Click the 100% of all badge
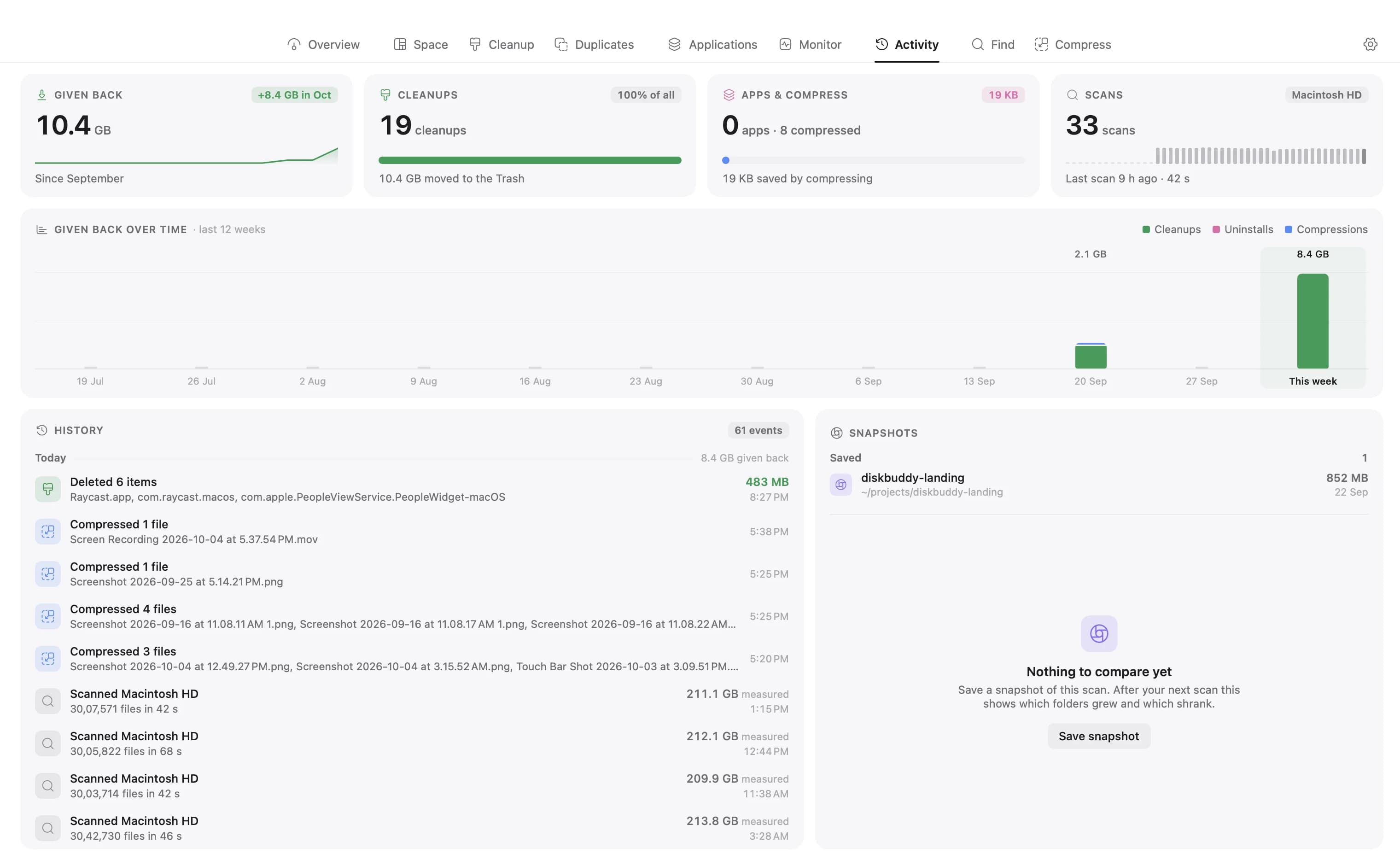Viewport: 1400px width, 866px height. (x=645, y=94)
